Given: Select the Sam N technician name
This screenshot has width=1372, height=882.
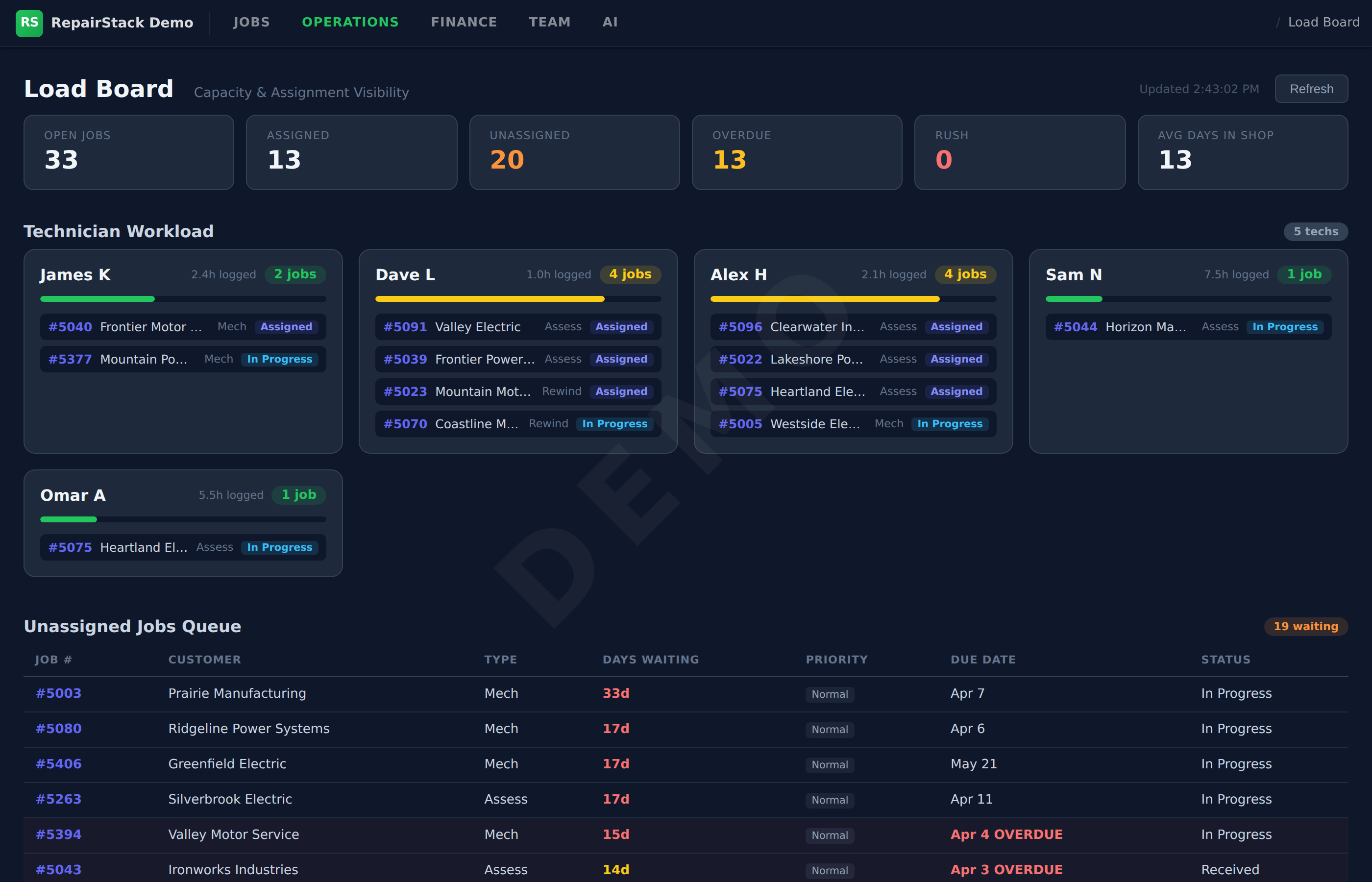Looking at the screenshot, I should click(x=1074, y=275).
